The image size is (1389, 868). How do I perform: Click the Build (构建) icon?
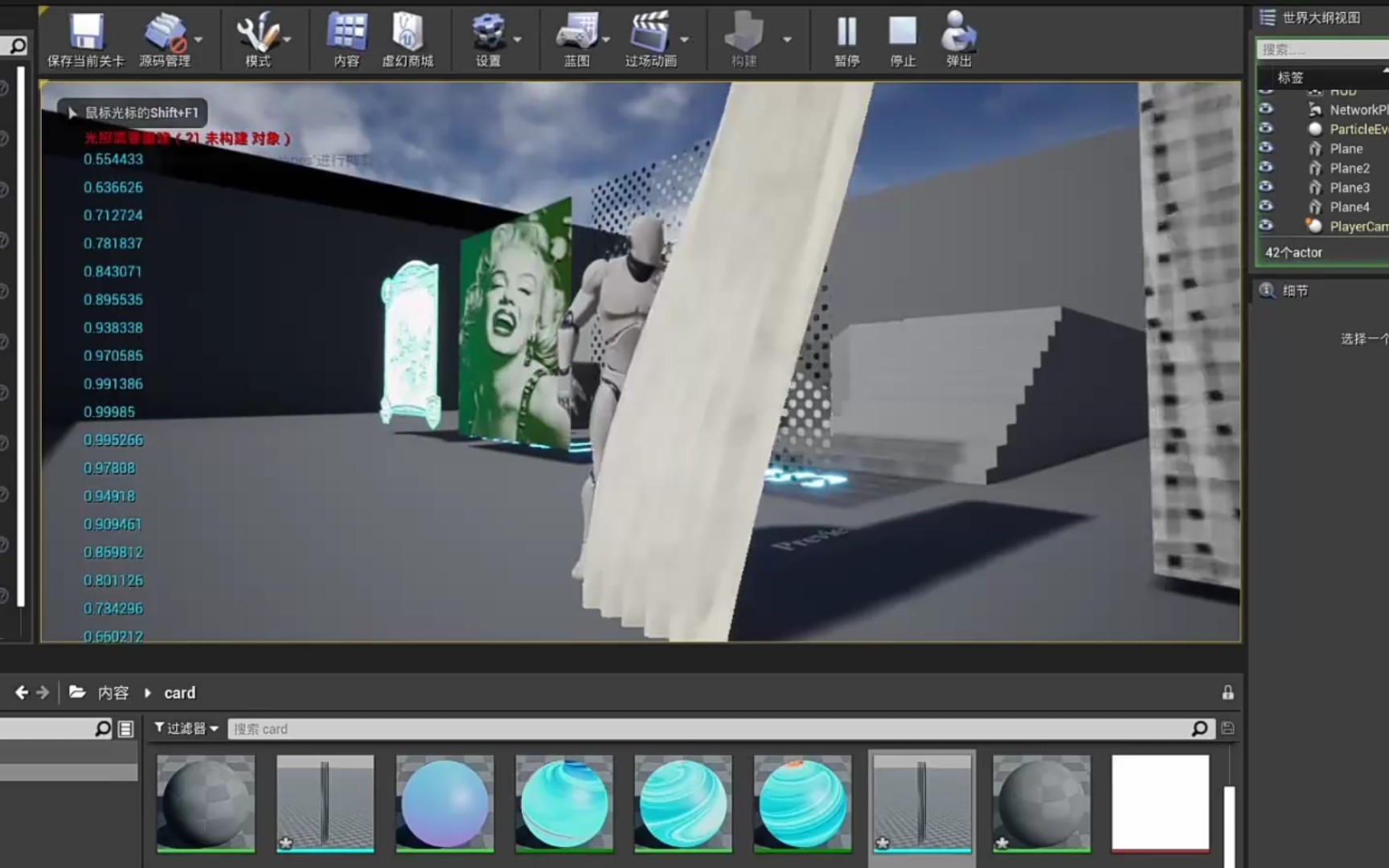pyautogui.click(x=744, y=33)
